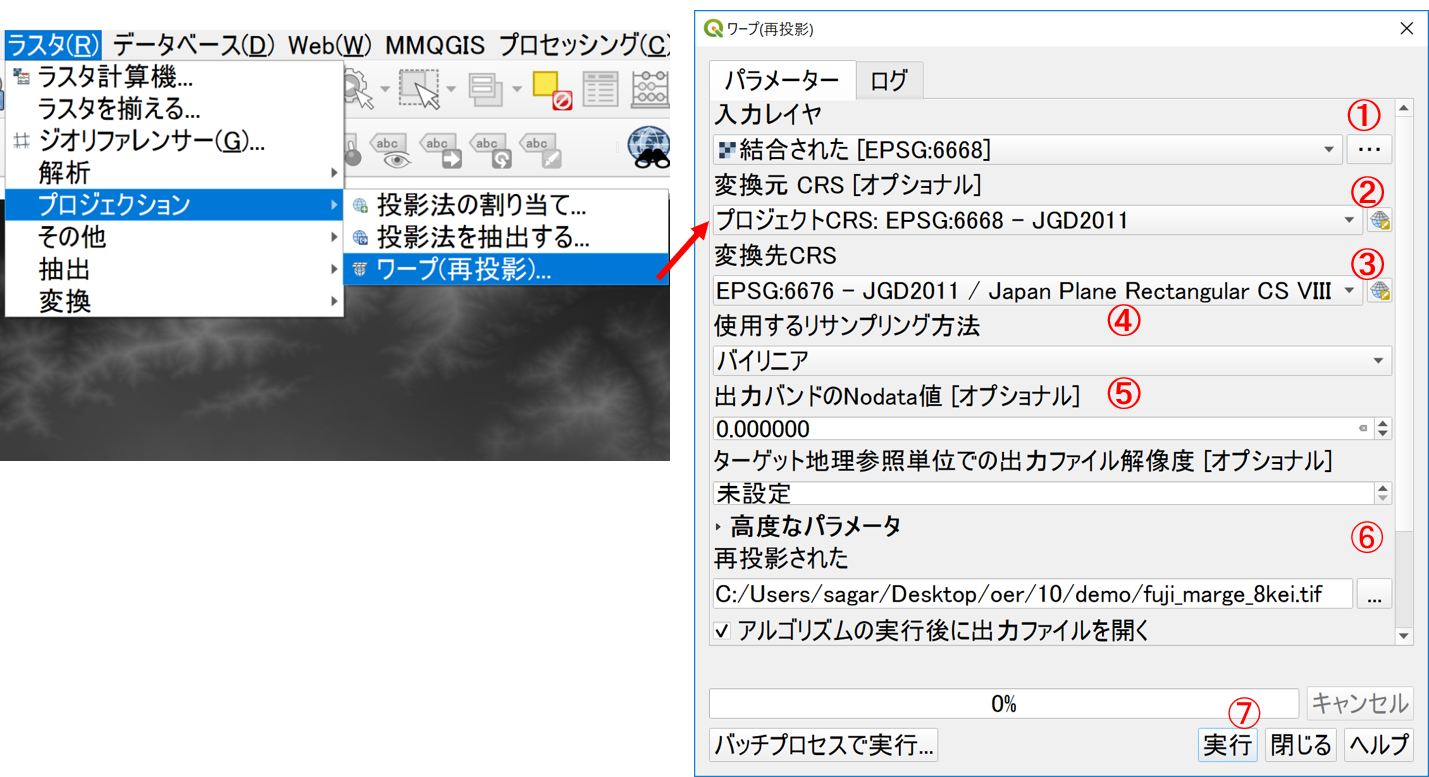The height and width of the screenshot is (777, 1429).
Task: Click the 閉じる button
Action: tap(1301, 745)
